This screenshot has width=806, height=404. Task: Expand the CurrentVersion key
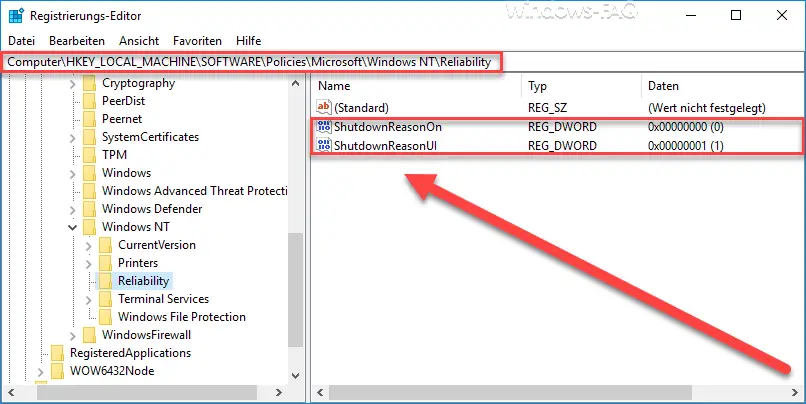coord(88,245)
